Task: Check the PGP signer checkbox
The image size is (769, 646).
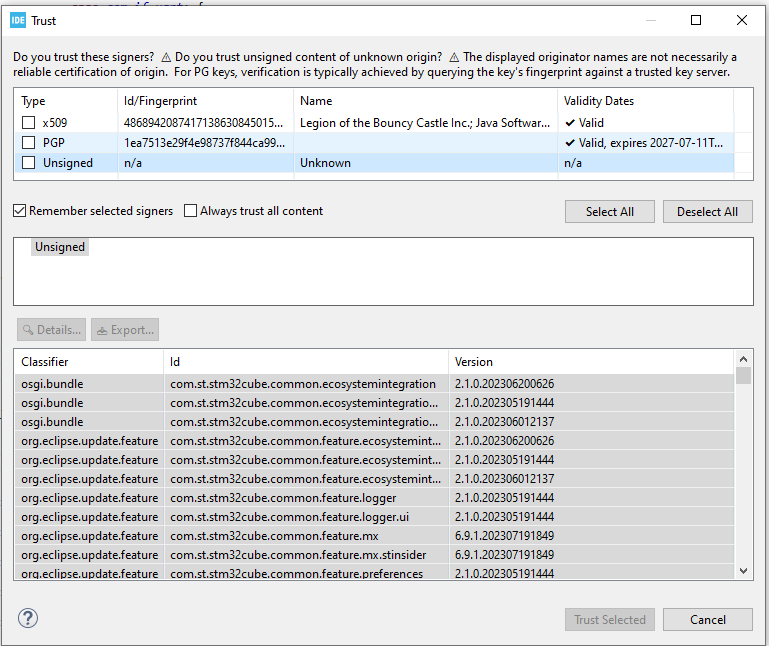Action: pyautogui.click(x=28, y=143)
